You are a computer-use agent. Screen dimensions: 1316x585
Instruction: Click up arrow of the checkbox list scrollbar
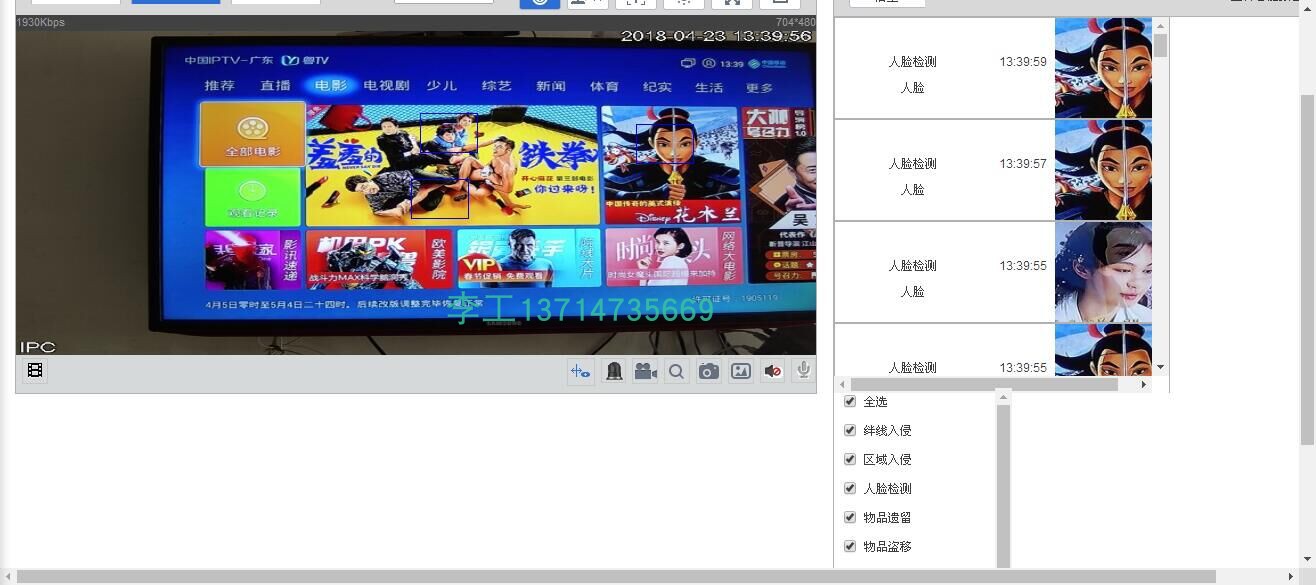pos(1003,398)
